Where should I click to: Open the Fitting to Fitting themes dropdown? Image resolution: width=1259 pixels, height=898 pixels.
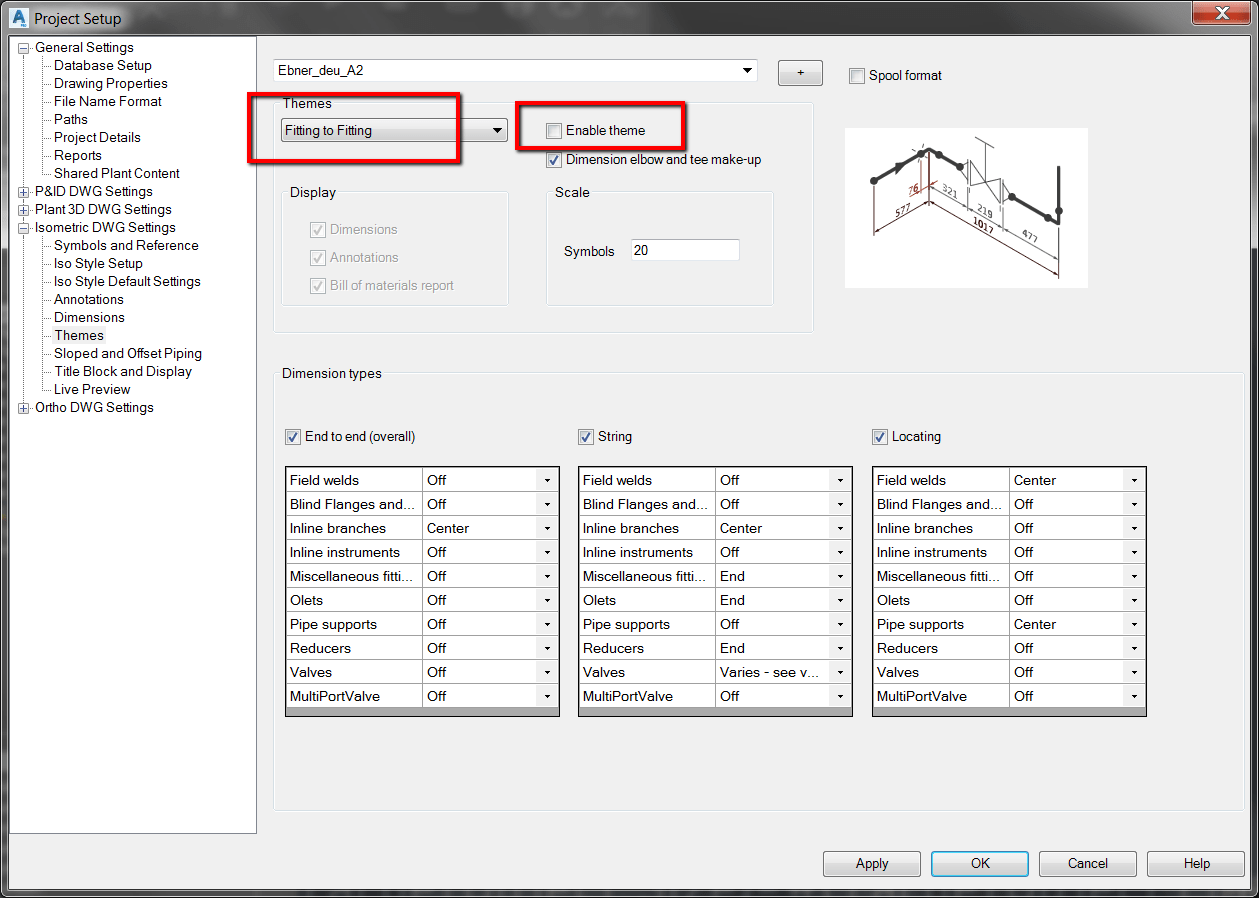(x=497, y=131)
